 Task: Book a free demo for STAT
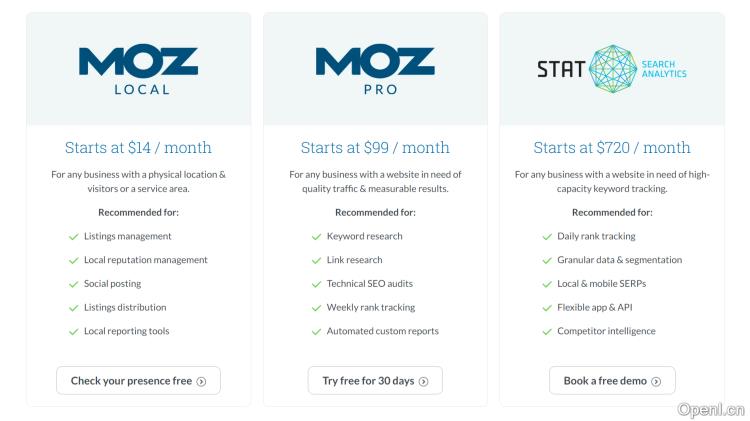[x=612, y=380]
